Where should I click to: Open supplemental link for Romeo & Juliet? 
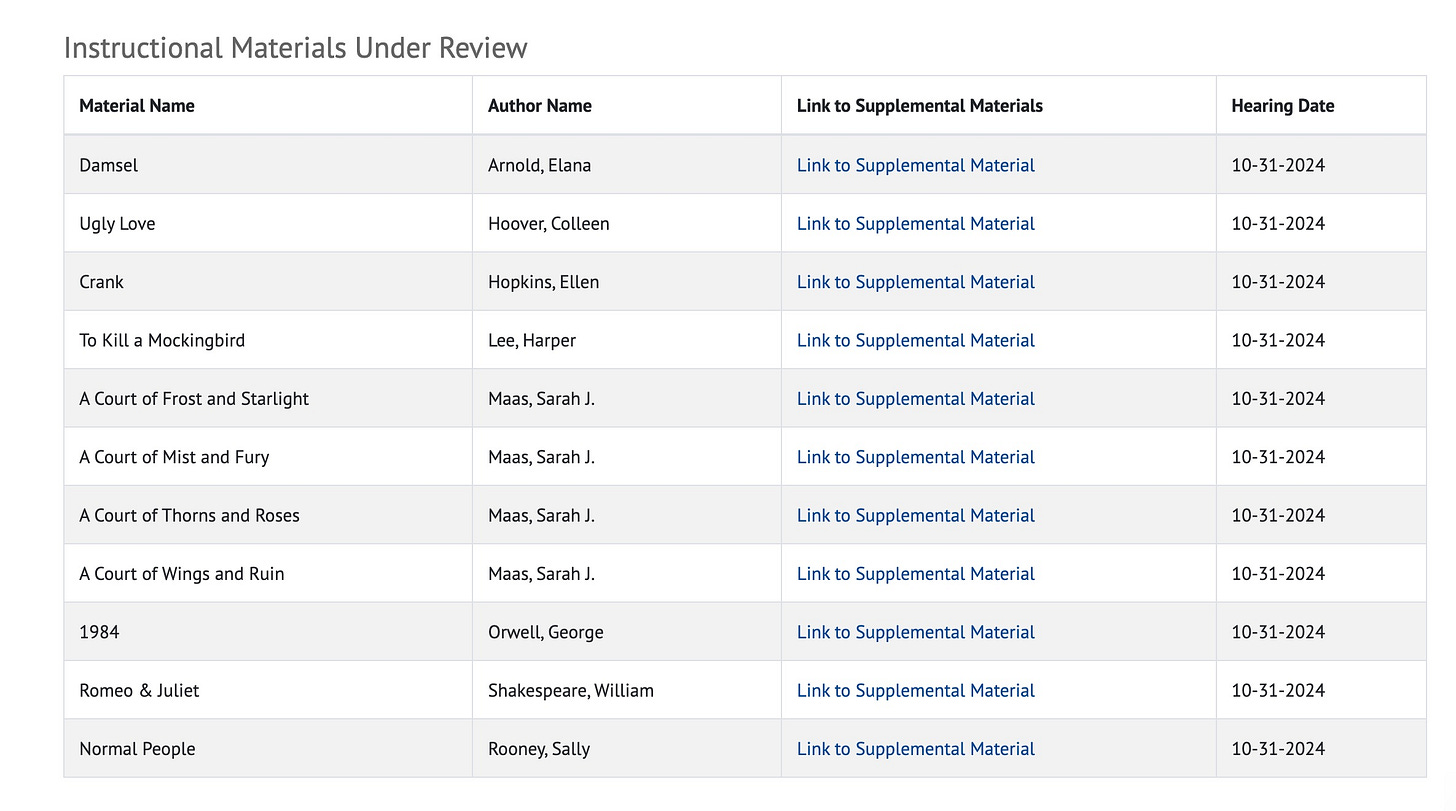tap(915, 690)
